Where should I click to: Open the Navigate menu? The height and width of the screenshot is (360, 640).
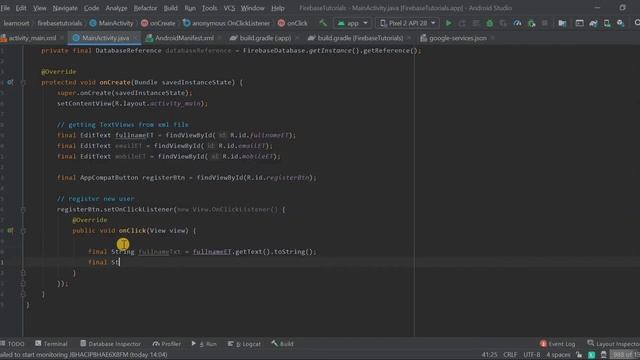click(65, 8)
